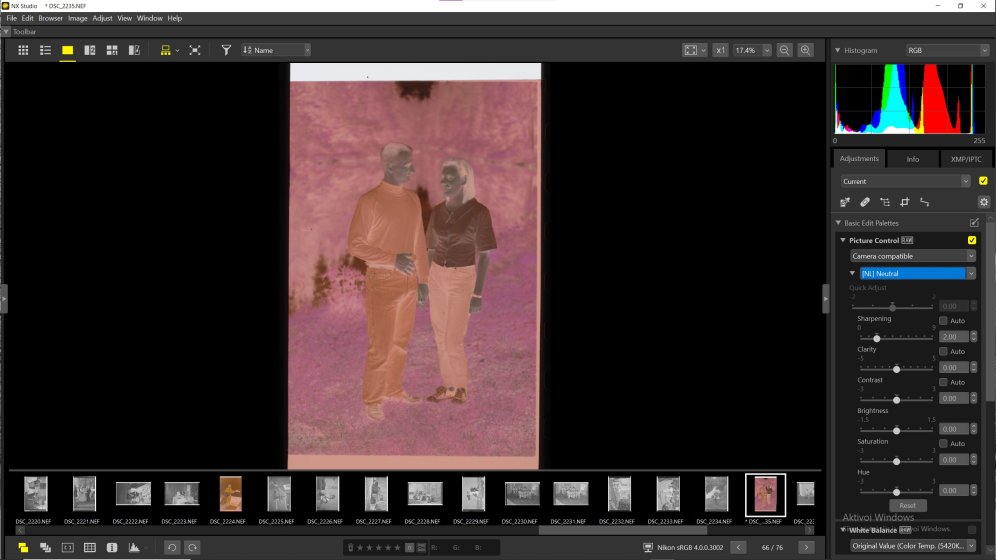Open the Adjust menu
Screen dimensions: 996x560
coord(102,18)
